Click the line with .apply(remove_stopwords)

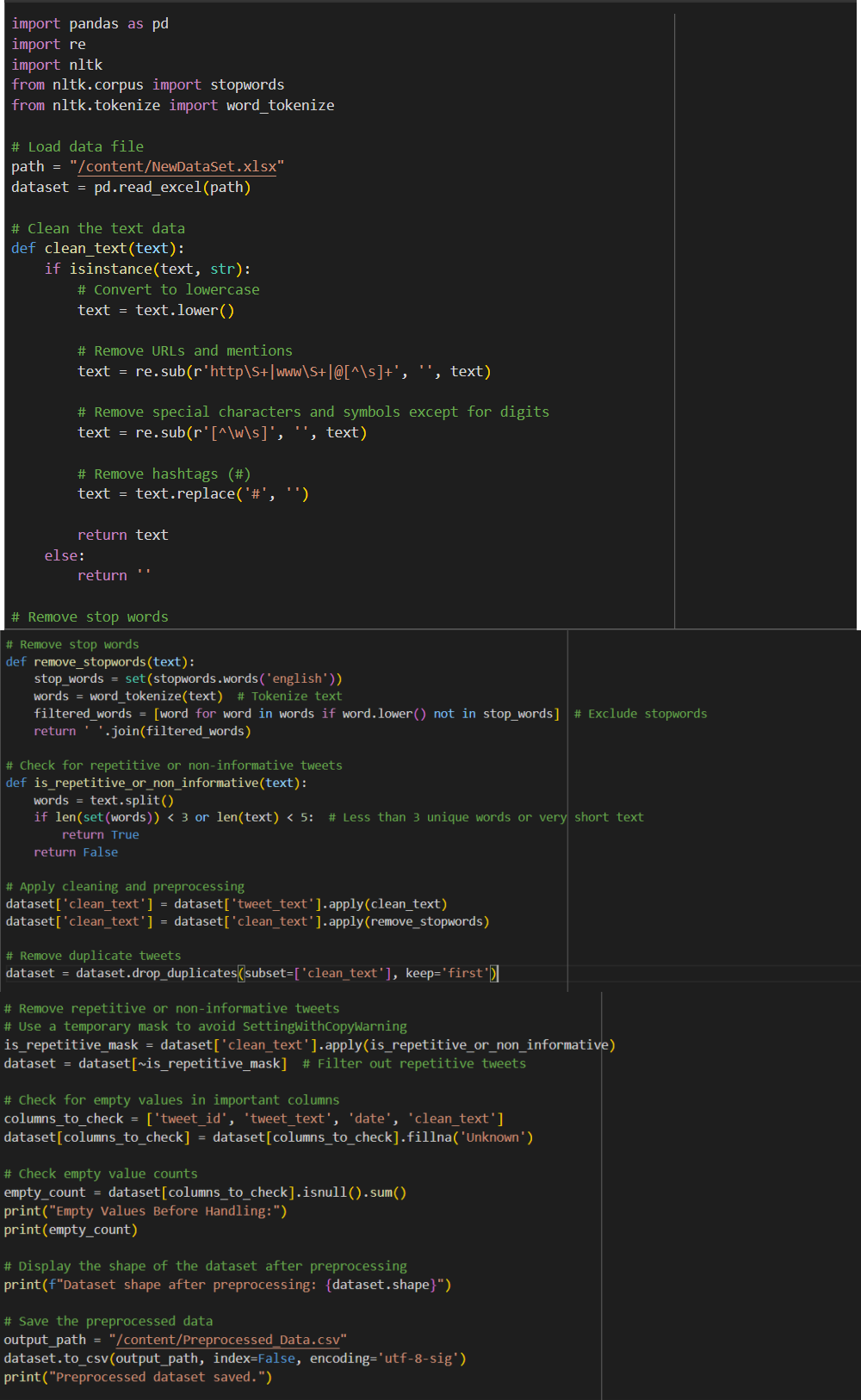pyautogui.click(x=248, y=921)
